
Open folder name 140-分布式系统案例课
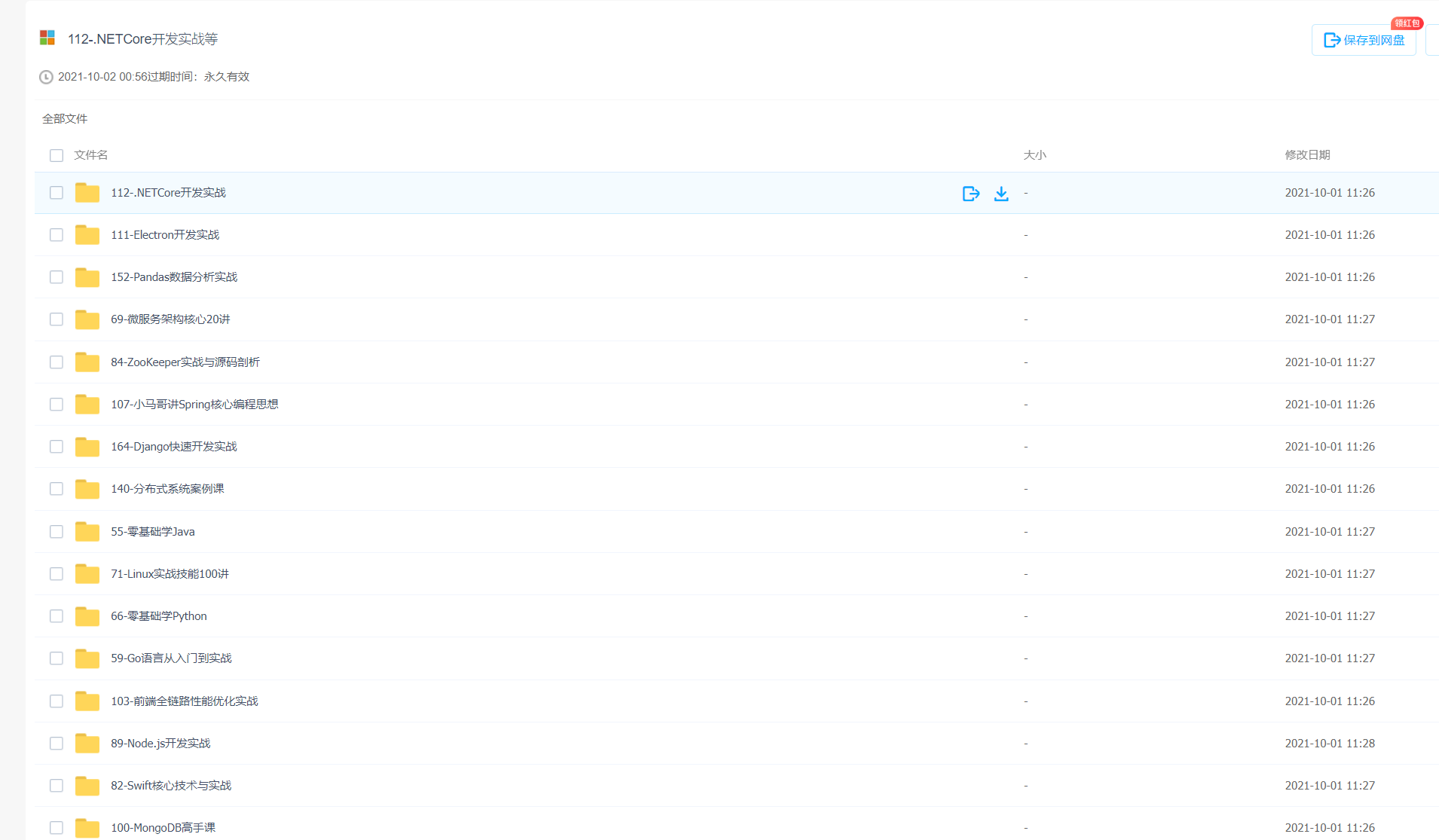167,489
